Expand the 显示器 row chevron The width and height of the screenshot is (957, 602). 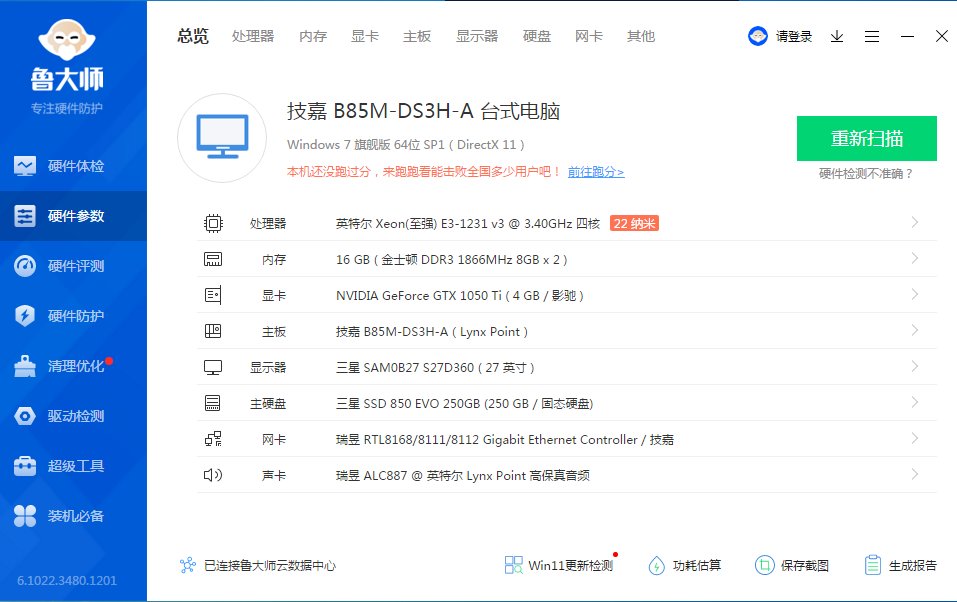coord(914,366)
